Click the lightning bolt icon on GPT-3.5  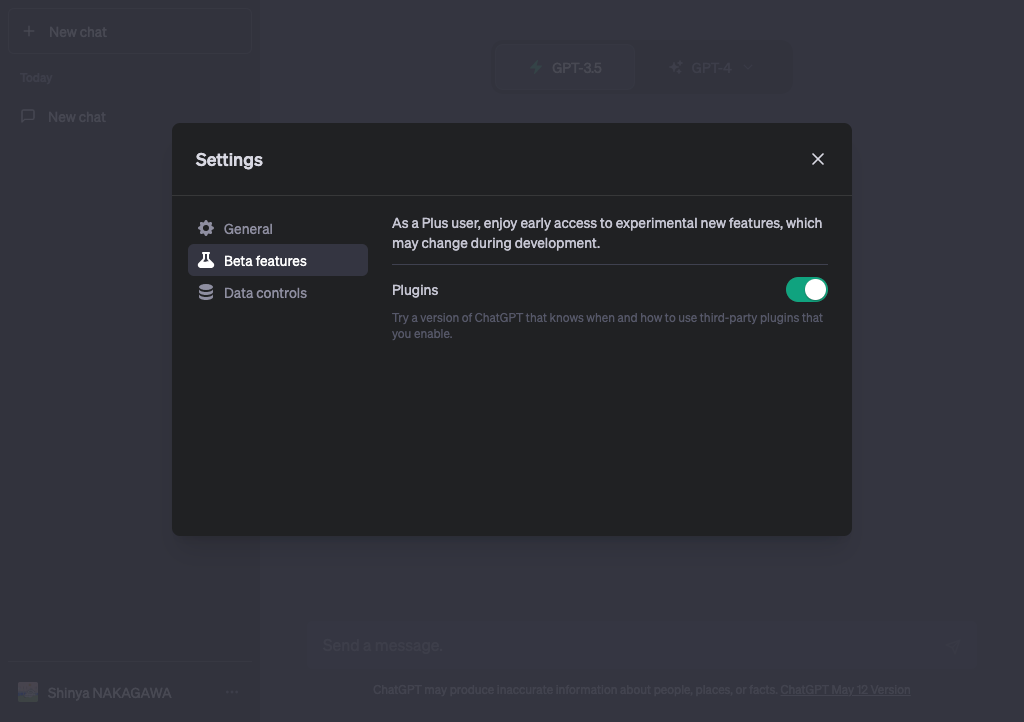(x=538, y=68)
